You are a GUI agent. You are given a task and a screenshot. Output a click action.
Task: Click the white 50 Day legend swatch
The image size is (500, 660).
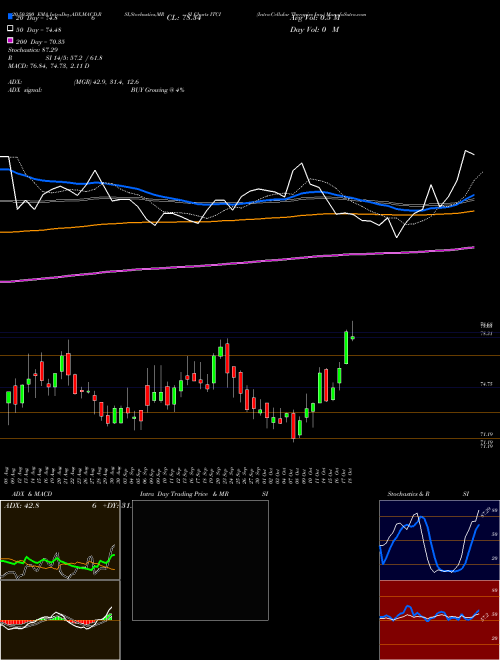coord(10,29)
